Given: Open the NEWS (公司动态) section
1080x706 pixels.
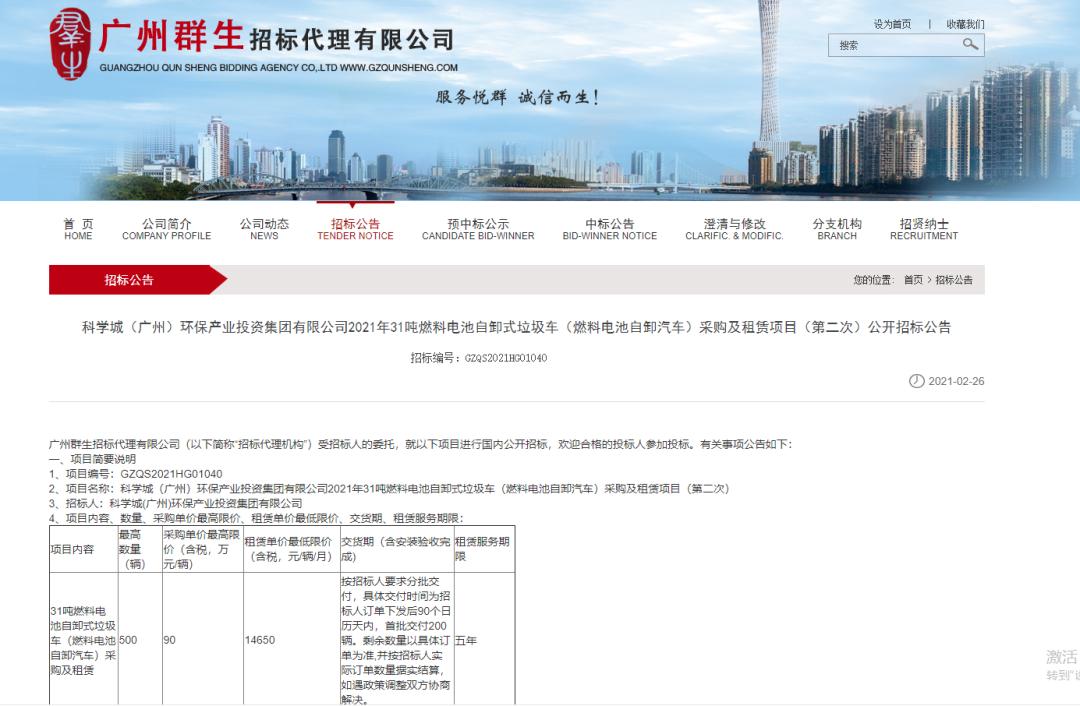Looking at the screenshot, I should click(265, 229).
